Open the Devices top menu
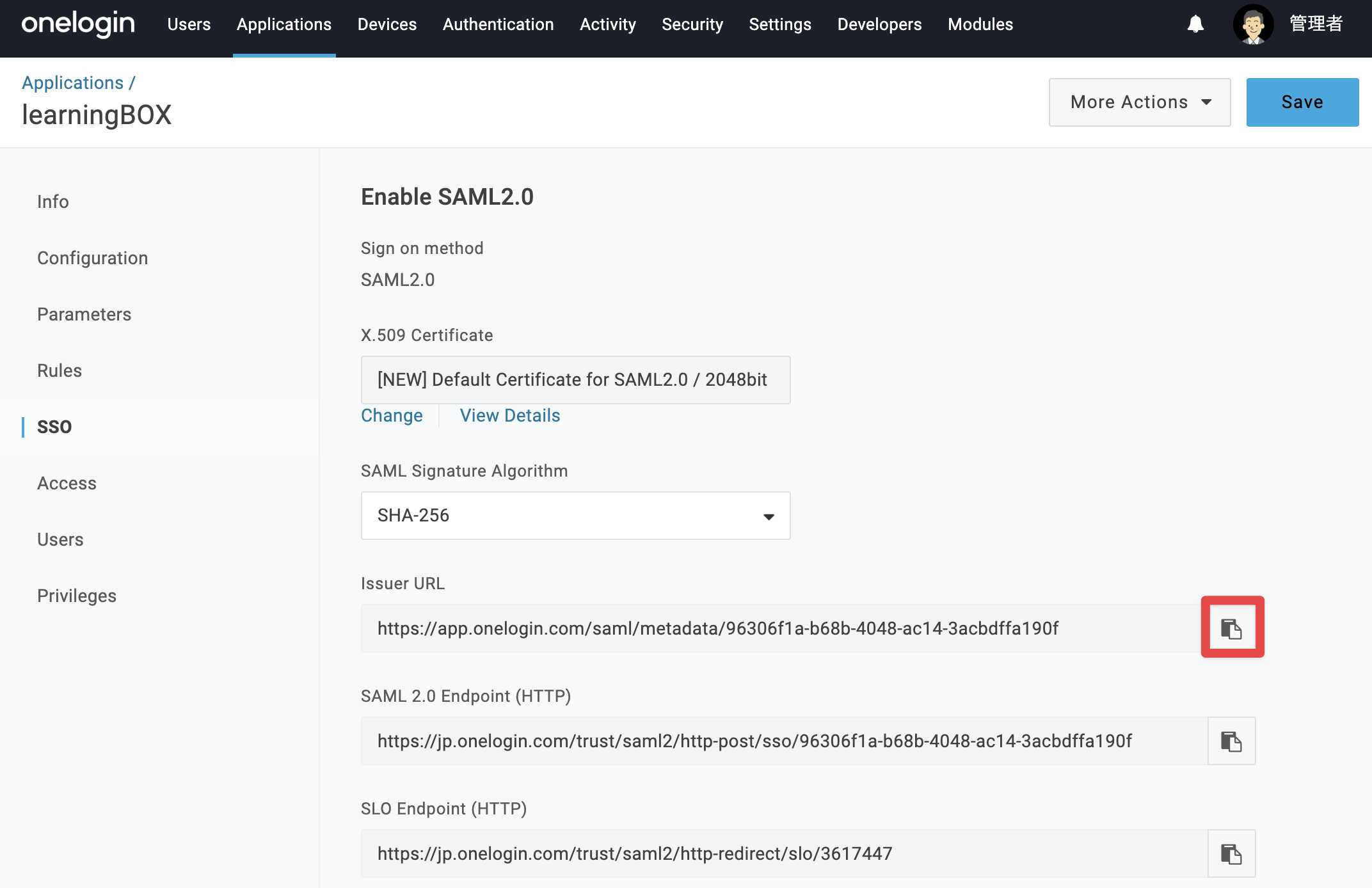The width and height of the screenshot is (1372, 888). click(387, 24)
